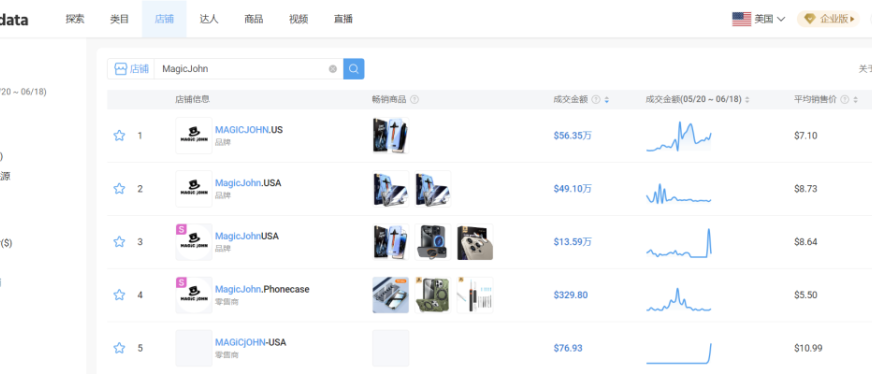Open second product thumbnail of MagicJohn.USA
872x374 pixels.
[433, 189]
